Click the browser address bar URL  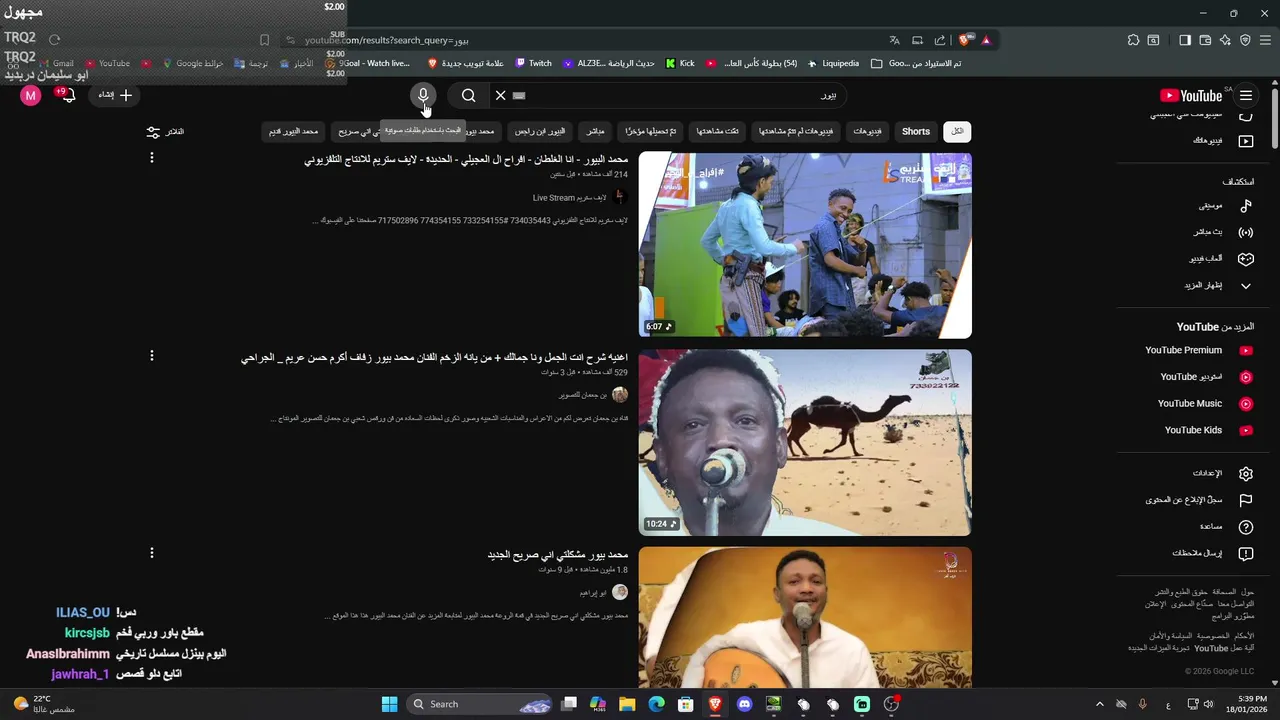click(x=387, y=40)
